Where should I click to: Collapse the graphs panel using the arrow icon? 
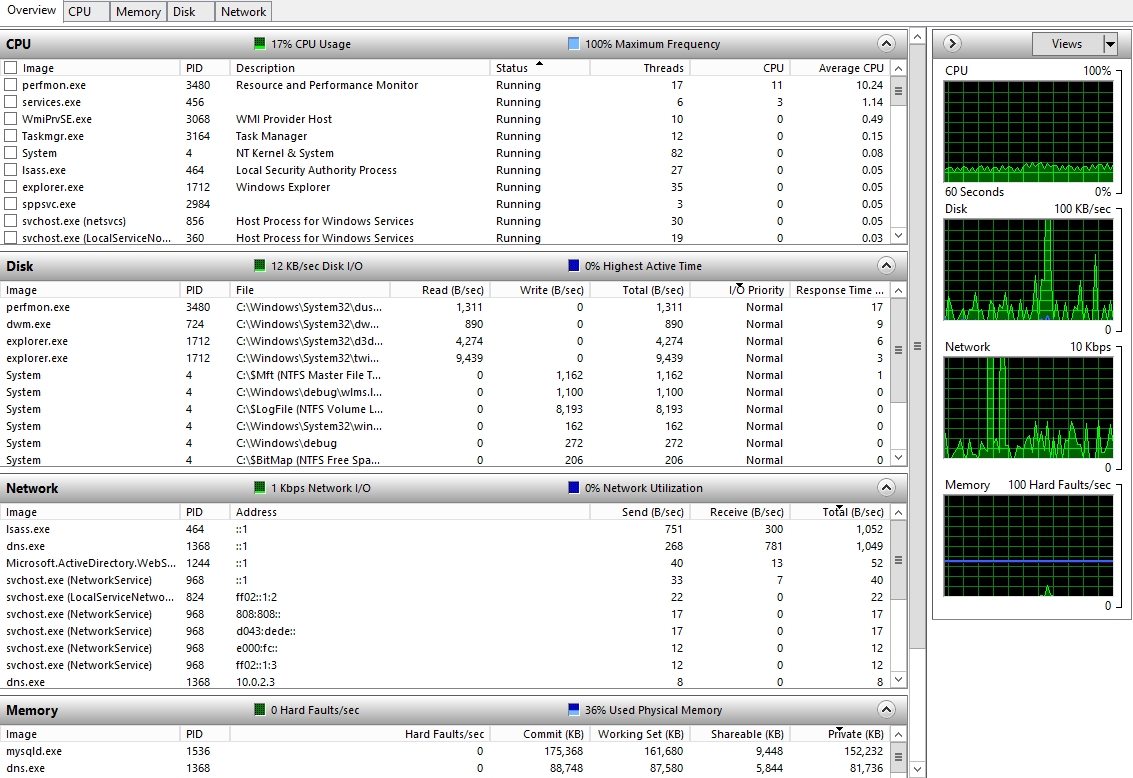pos(952,43)
